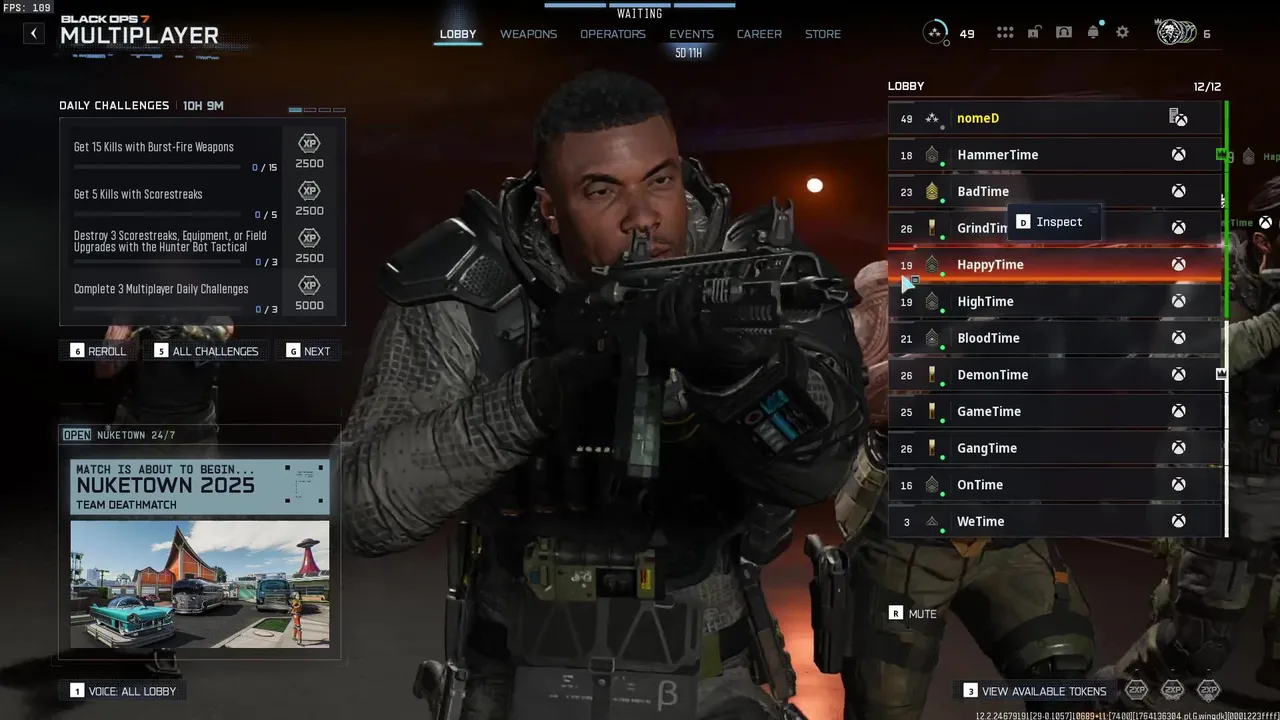The image size is (1280, 720).
Task: Open the player rank star icon
Action: 935,33
